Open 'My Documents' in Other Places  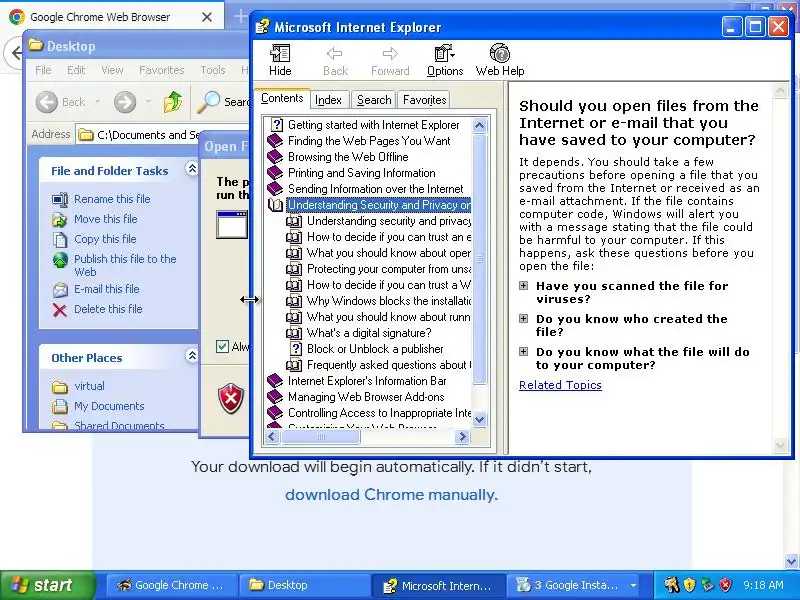pyautogui.click(x=109, y=406)
